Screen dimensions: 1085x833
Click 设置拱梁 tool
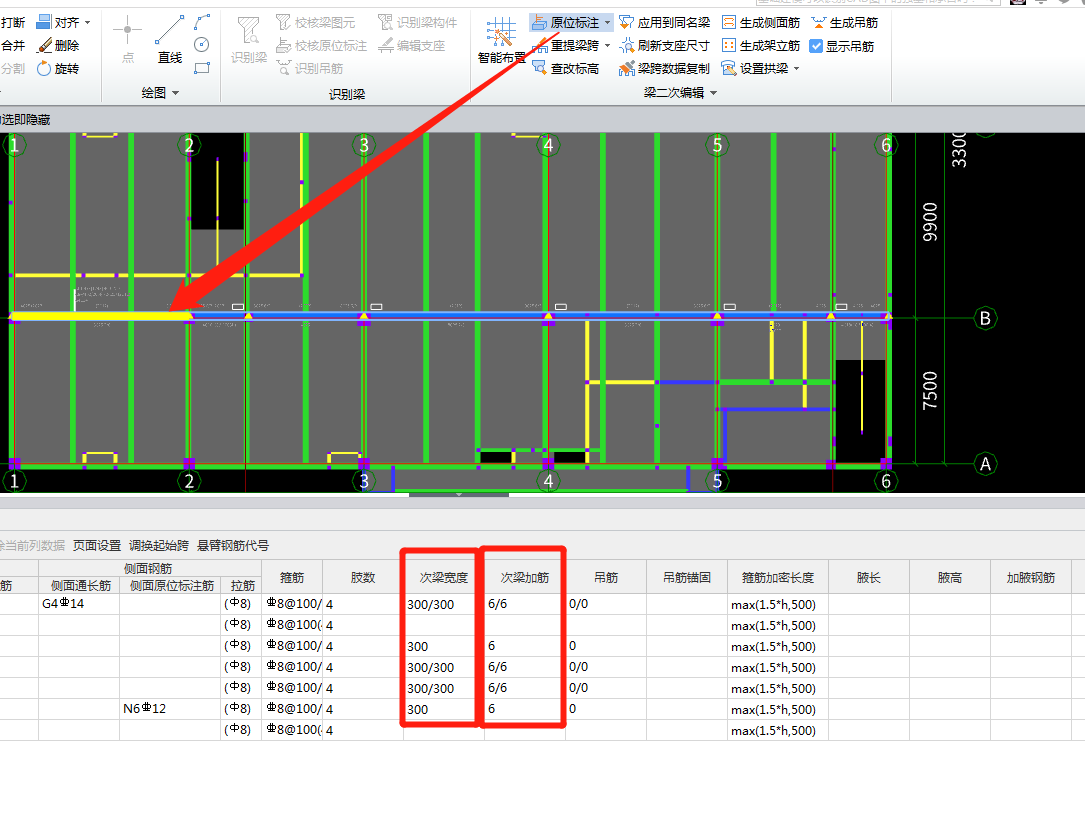(755, 68)
